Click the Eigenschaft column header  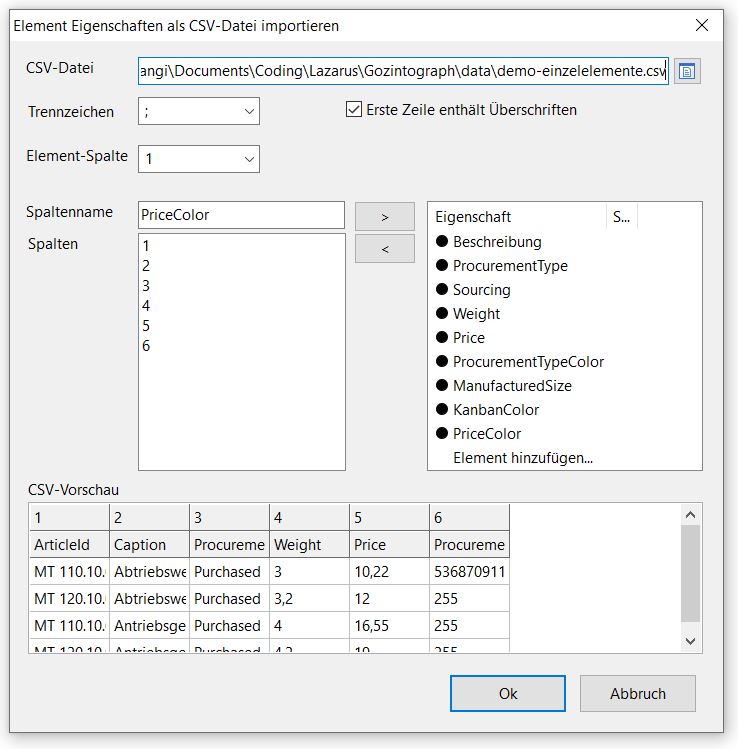point(518,217)
